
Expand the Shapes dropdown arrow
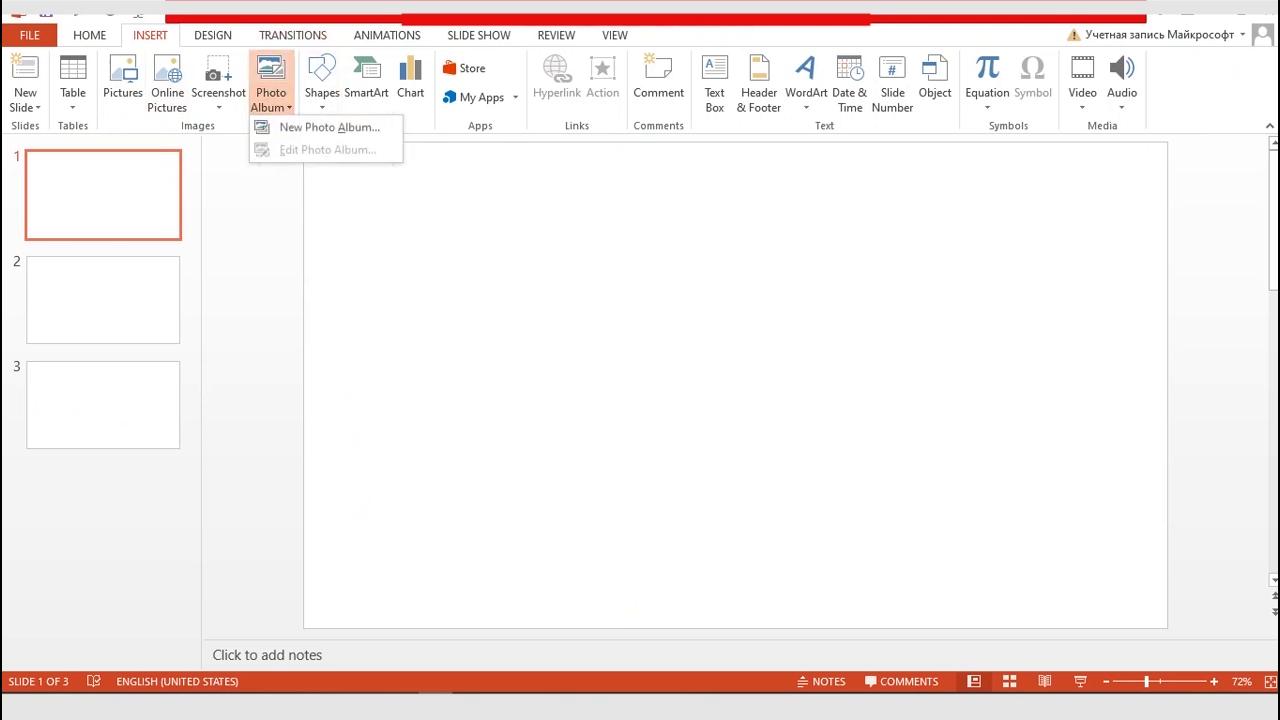322,108
